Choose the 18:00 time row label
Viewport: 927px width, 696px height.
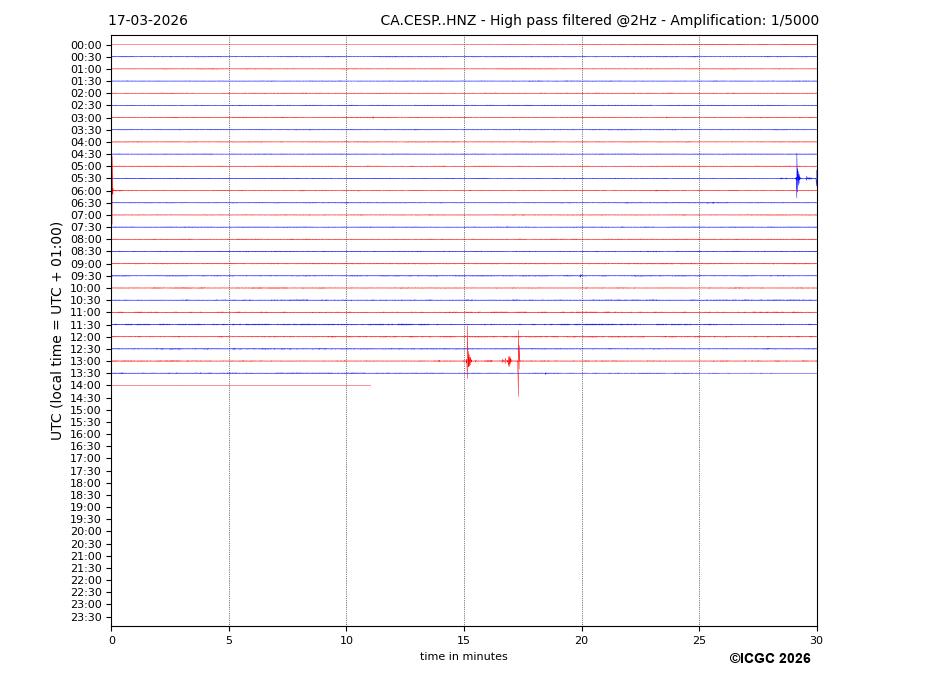(86, 483)
